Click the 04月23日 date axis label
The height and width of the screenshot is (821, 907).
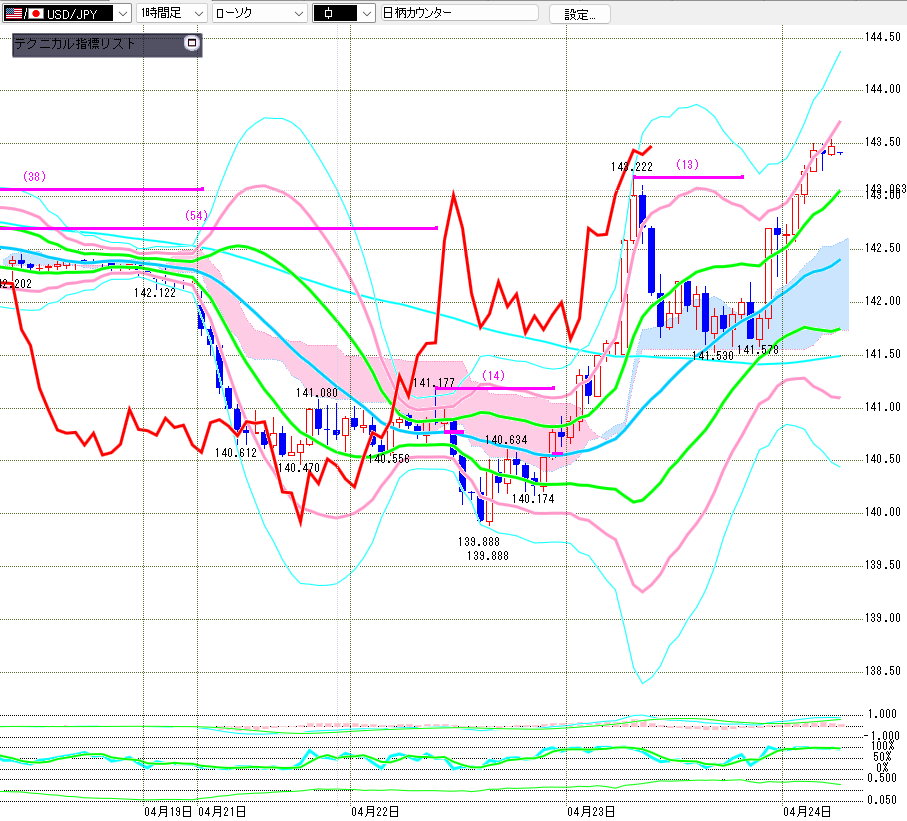pyautogui.click(x=591, y=812)
